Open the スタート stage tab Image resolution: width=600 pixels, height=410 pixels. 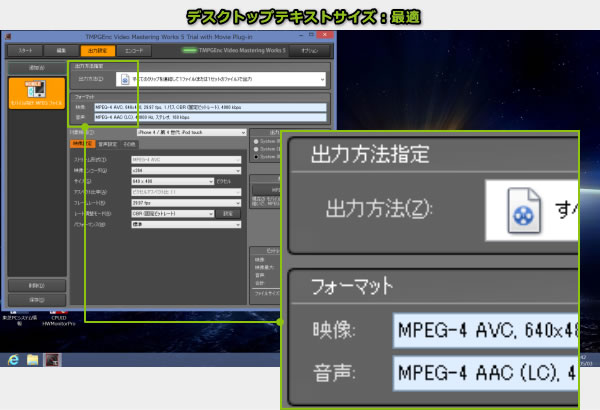pyautogui.click(x=25, y=51)
